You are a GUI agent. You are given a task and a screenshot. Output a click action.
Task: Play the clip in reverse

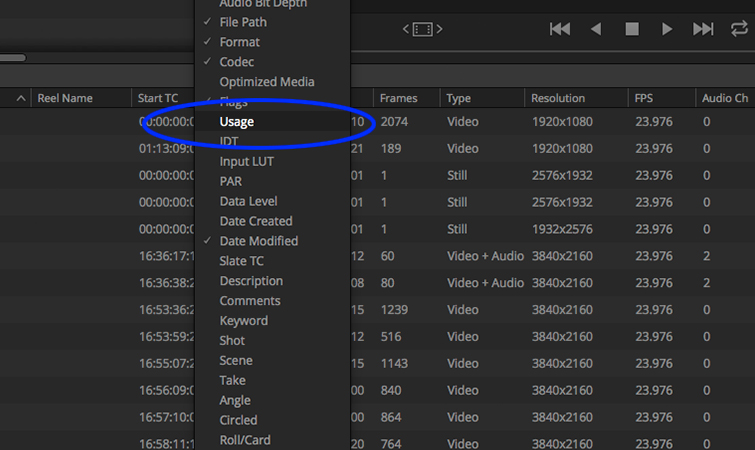tap(596, 29)
